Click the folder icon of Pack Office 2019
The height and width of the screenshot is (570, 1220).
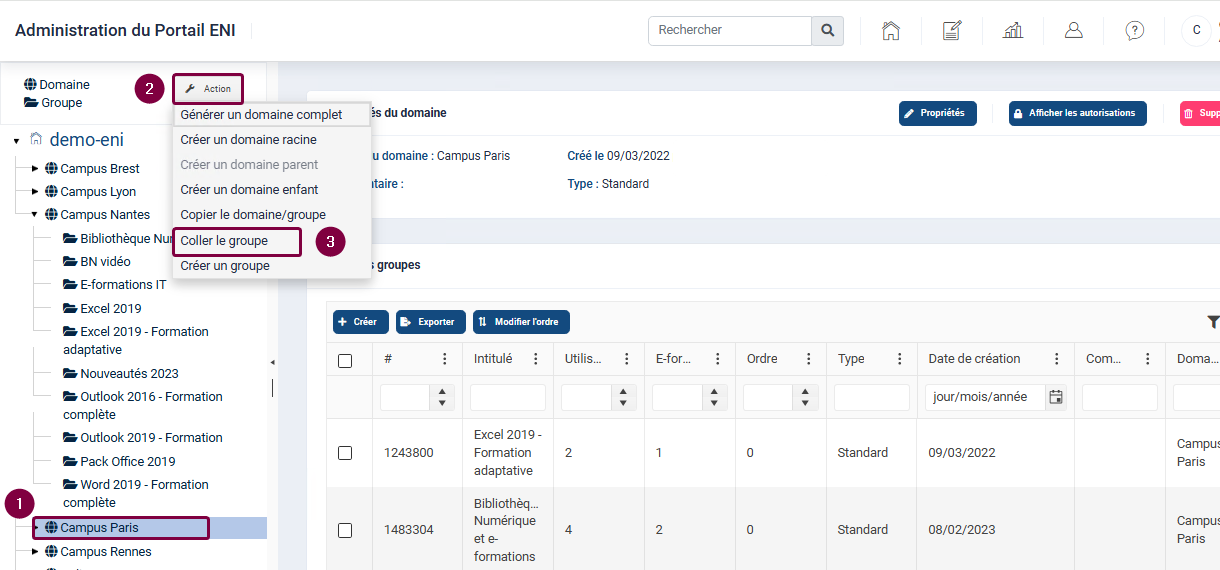click(x=70, y=461)
